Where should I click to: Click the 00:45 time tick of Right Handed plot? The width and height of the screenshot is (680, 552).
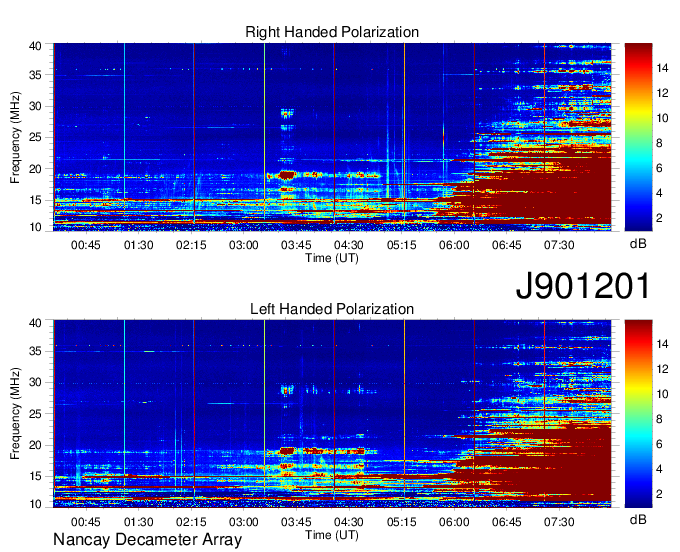click(85, 245)
